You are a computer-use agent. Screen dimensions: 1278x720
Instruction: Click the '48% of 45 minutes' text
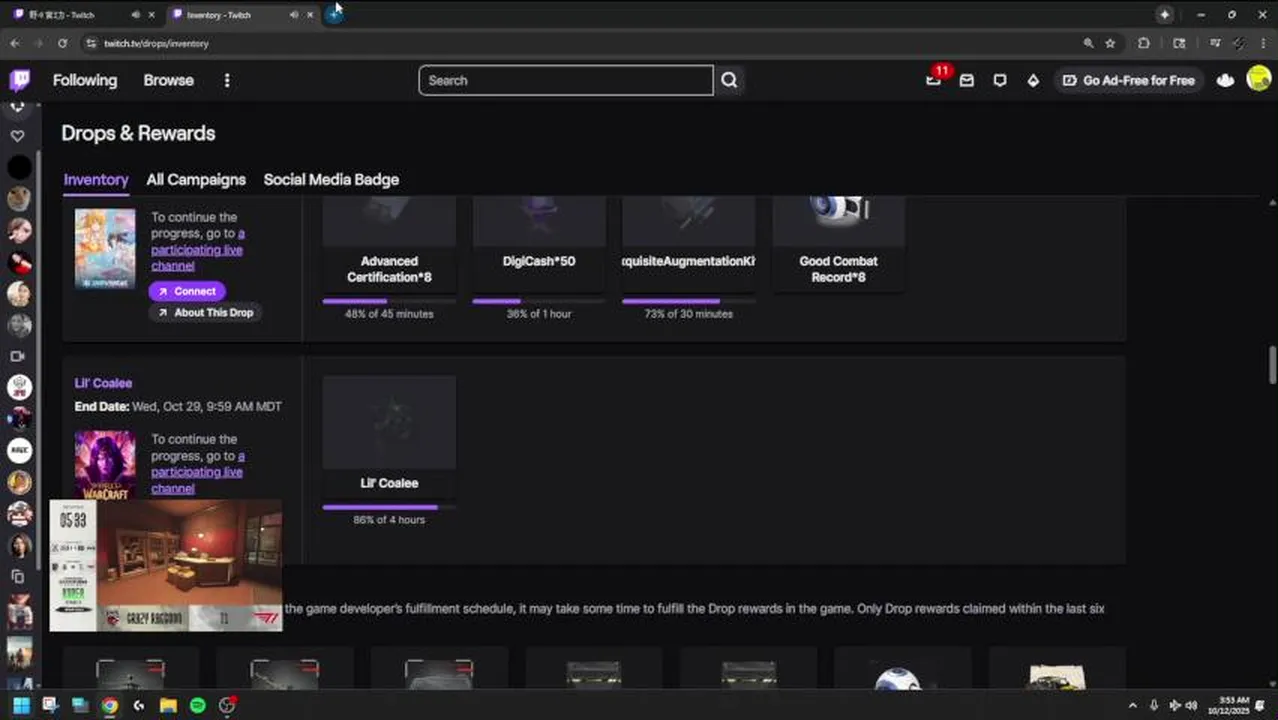pos(389,313)
